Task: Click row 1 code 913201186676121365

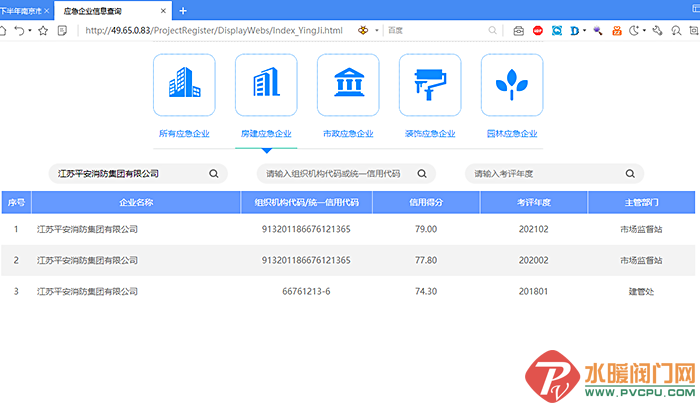Action: (x=306, y=229)
